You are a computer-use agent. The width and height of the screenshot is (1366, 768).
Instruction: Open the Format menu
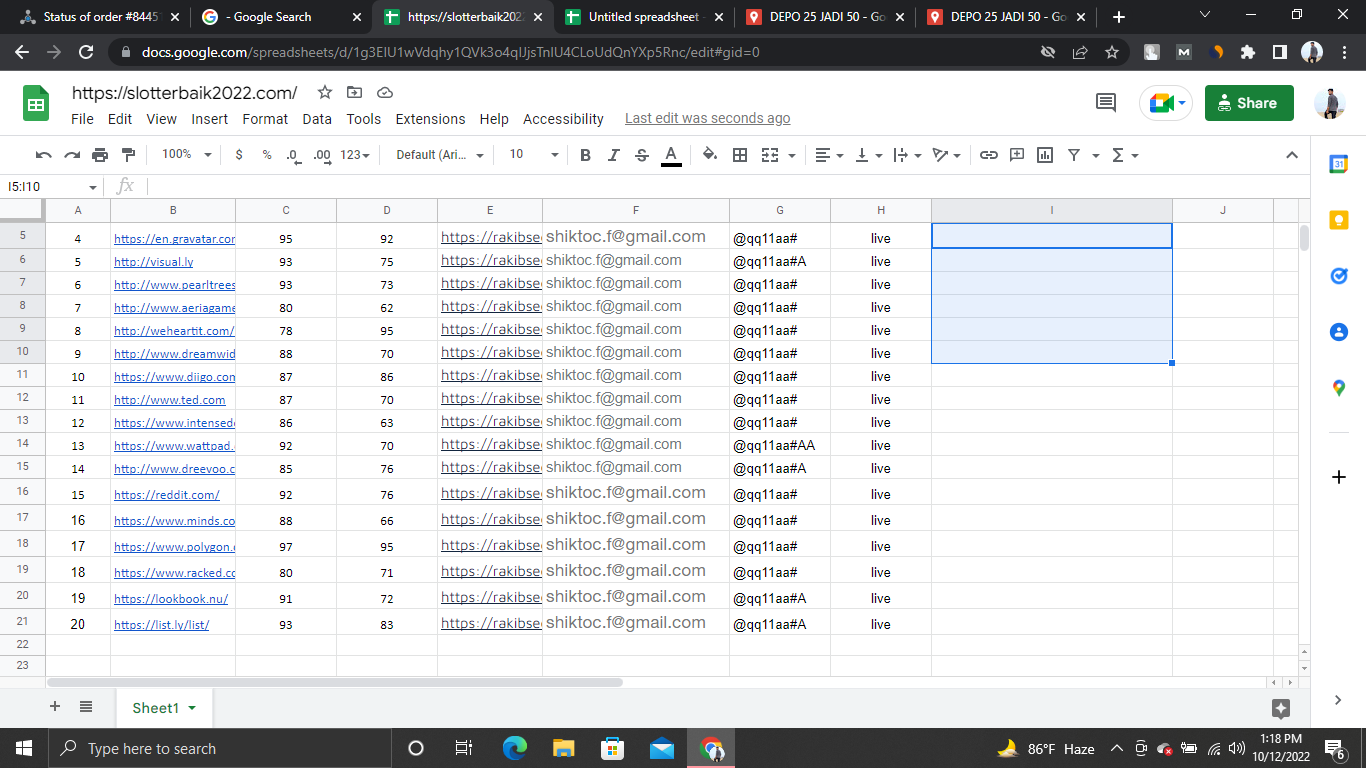point(265,119)
